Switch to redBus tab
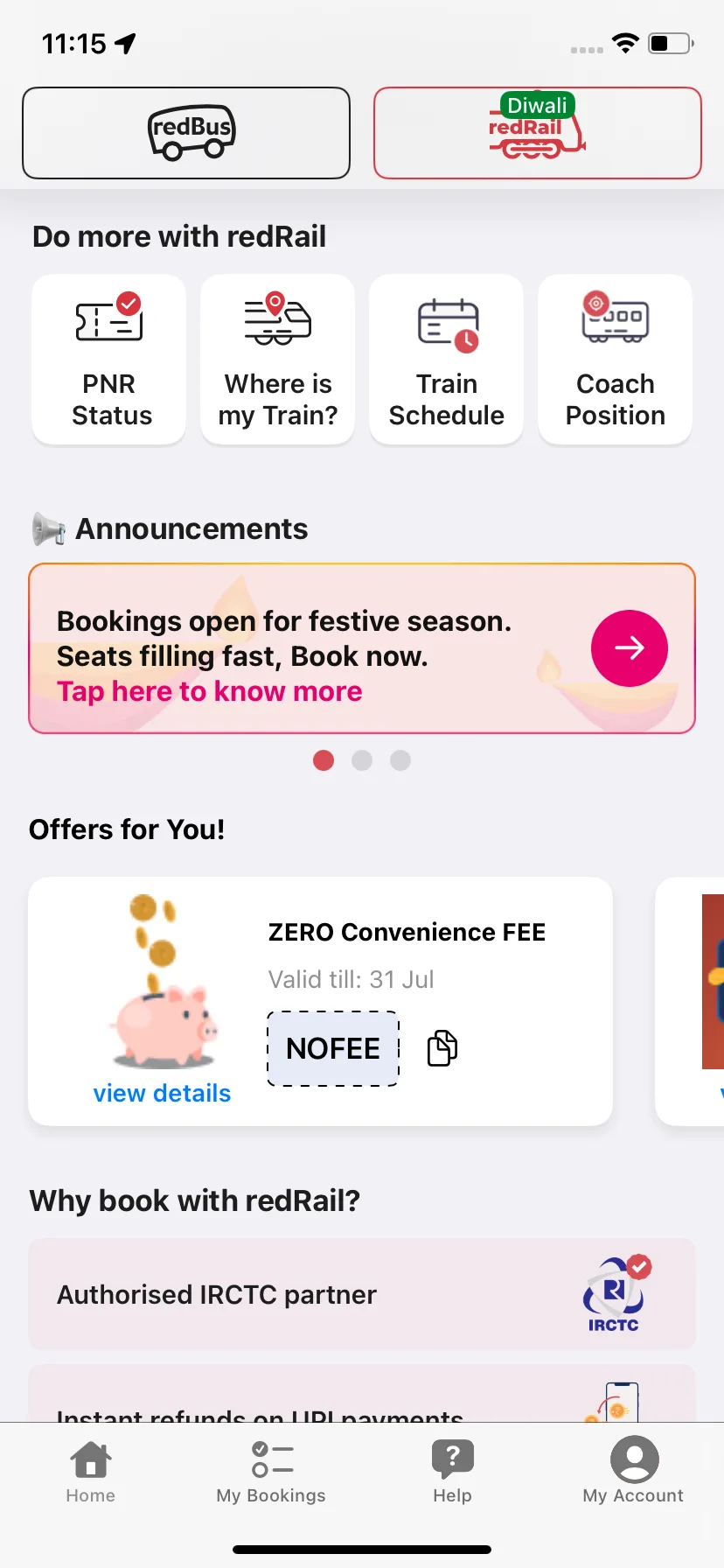 186,133
